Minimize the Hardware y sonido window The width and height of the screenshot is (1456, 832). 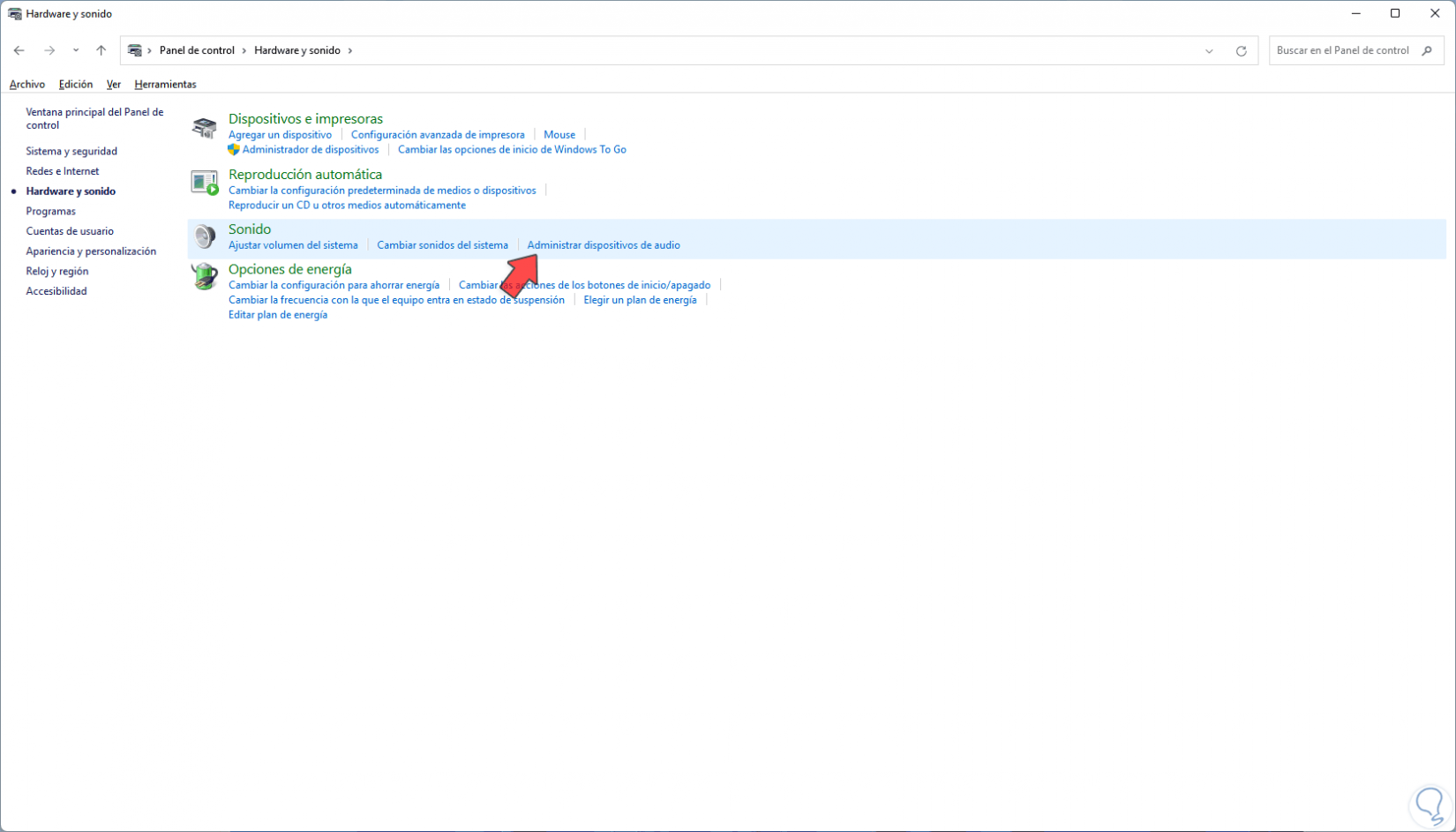pyautogui.click(x=1355, y=13)
